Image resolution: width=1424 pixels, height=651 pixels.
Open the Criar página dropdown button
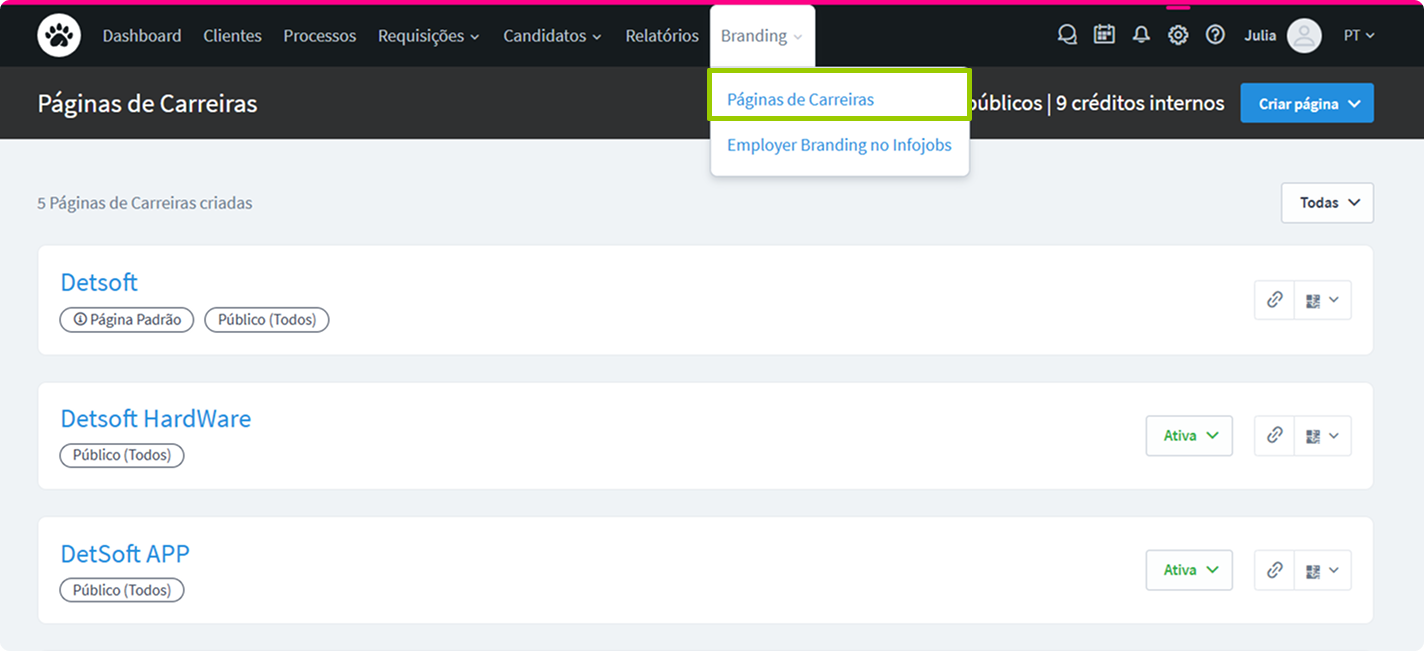(x=1306, y=104)
